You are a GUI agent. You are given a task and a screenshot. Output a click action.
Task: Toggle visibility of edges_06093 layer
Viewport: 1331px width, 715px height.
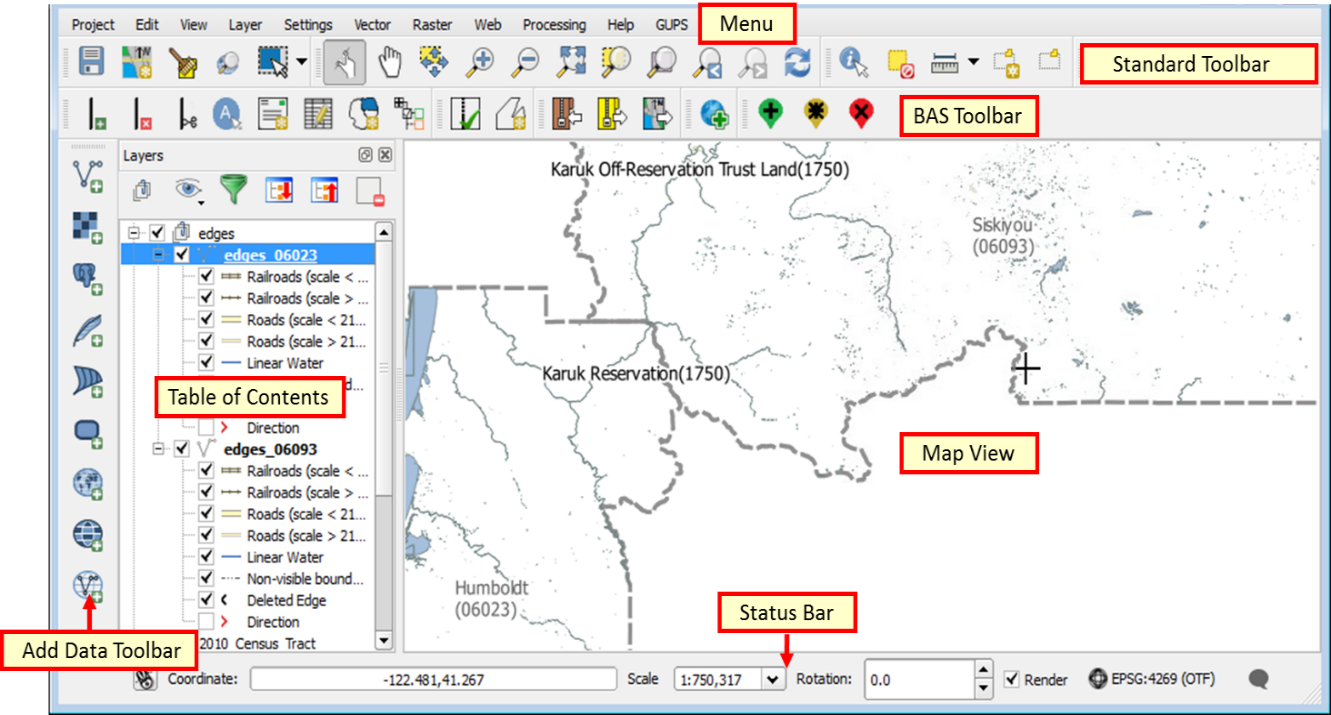coord(181,449)
